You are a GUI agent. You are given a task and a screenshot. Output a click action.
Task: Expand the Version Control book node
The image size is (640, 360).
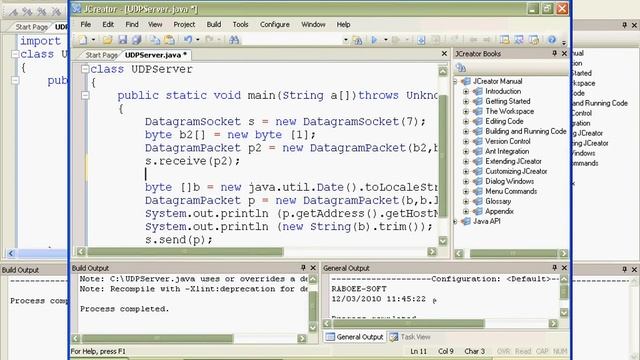(x=466, y=141)
